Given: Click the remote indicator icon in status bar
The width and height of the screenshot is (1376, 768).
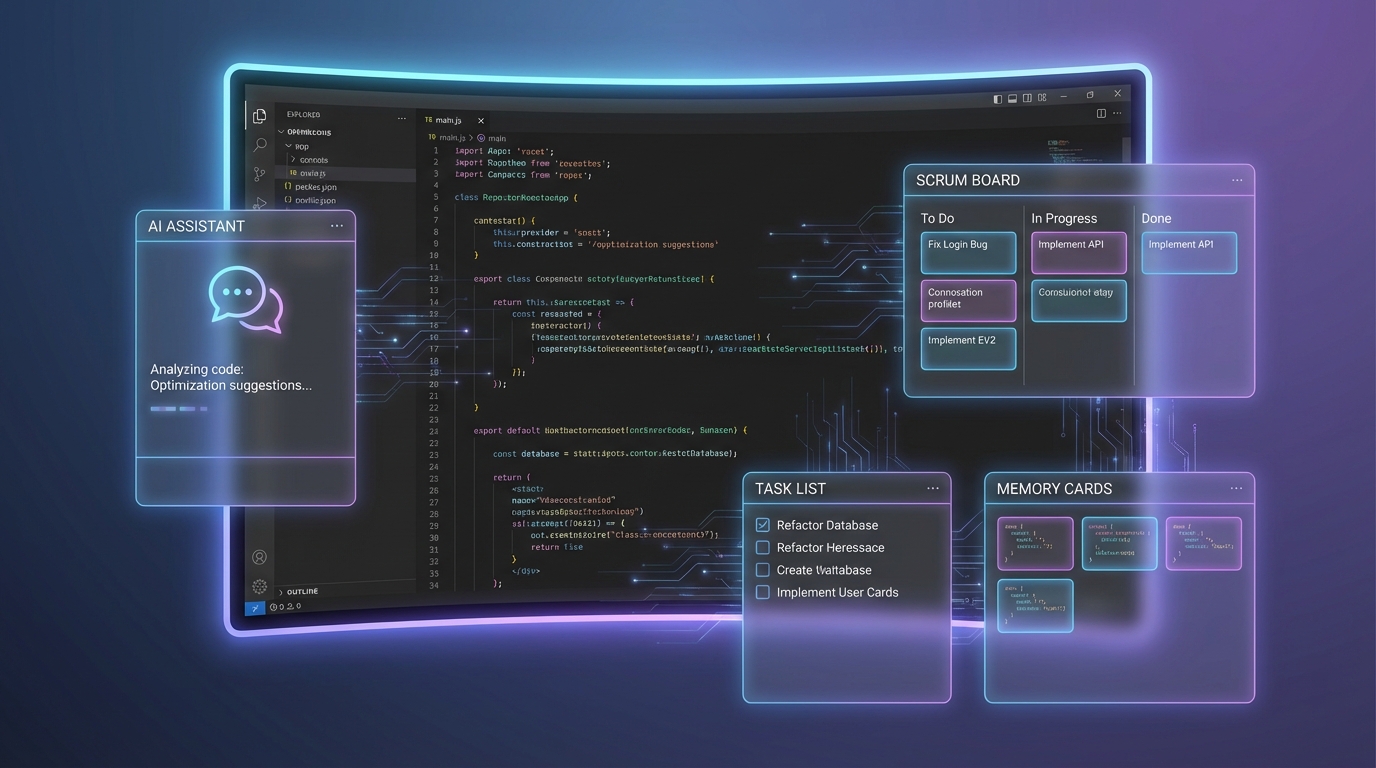Looking at the screenshot, I should click(x=255, y=607).
